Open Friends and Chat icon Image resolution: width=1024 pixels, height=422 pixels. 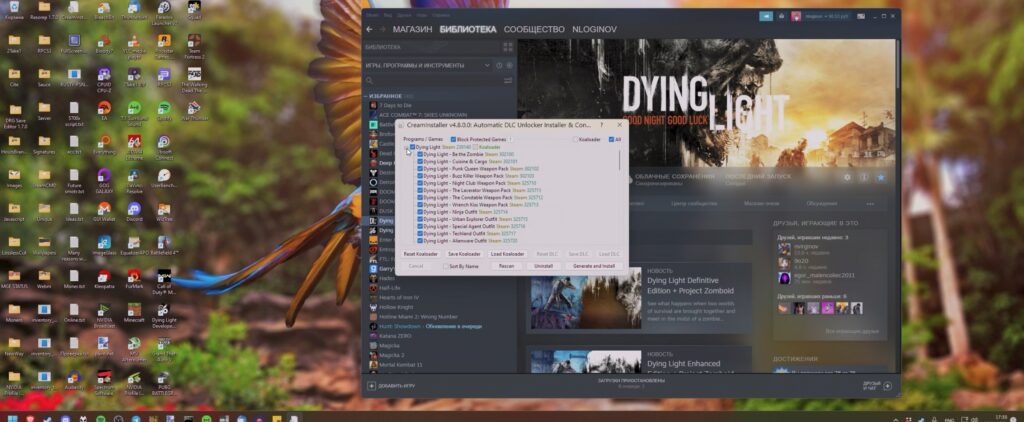888,386
